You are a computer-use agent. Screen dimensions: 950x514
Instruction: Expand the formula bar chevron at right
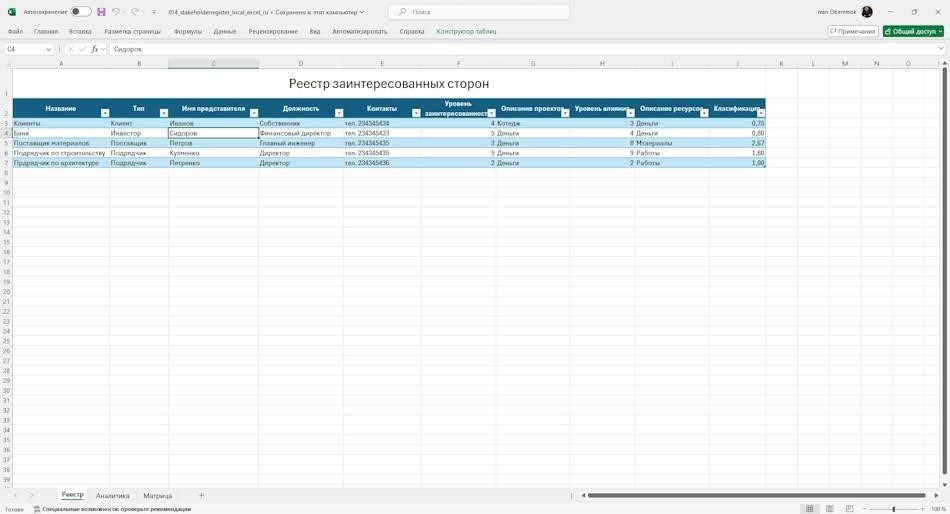(x=941, y=49)
